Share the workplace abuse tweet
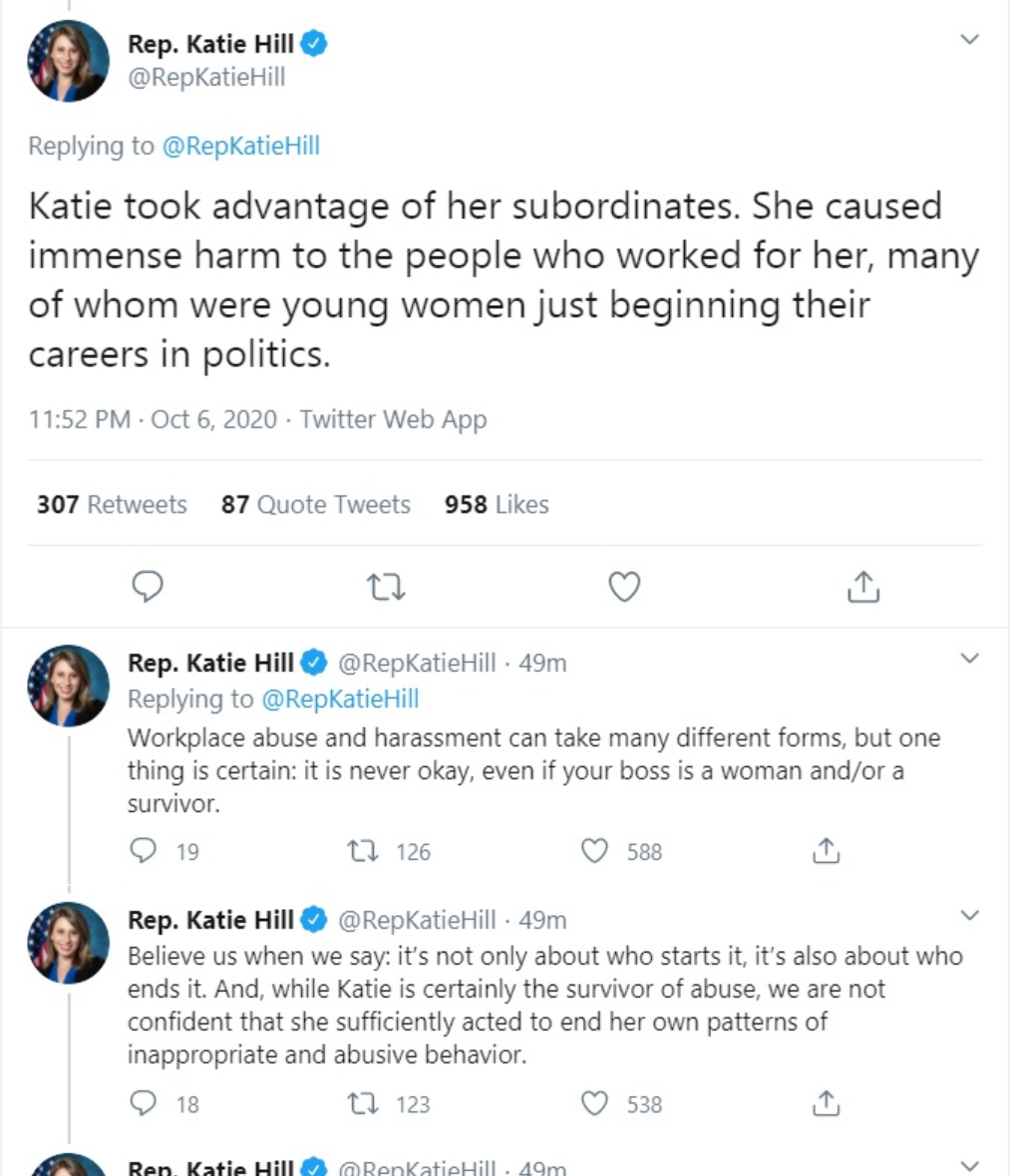The width and height of the screenshot is (1015, 1176). (826, 851)
